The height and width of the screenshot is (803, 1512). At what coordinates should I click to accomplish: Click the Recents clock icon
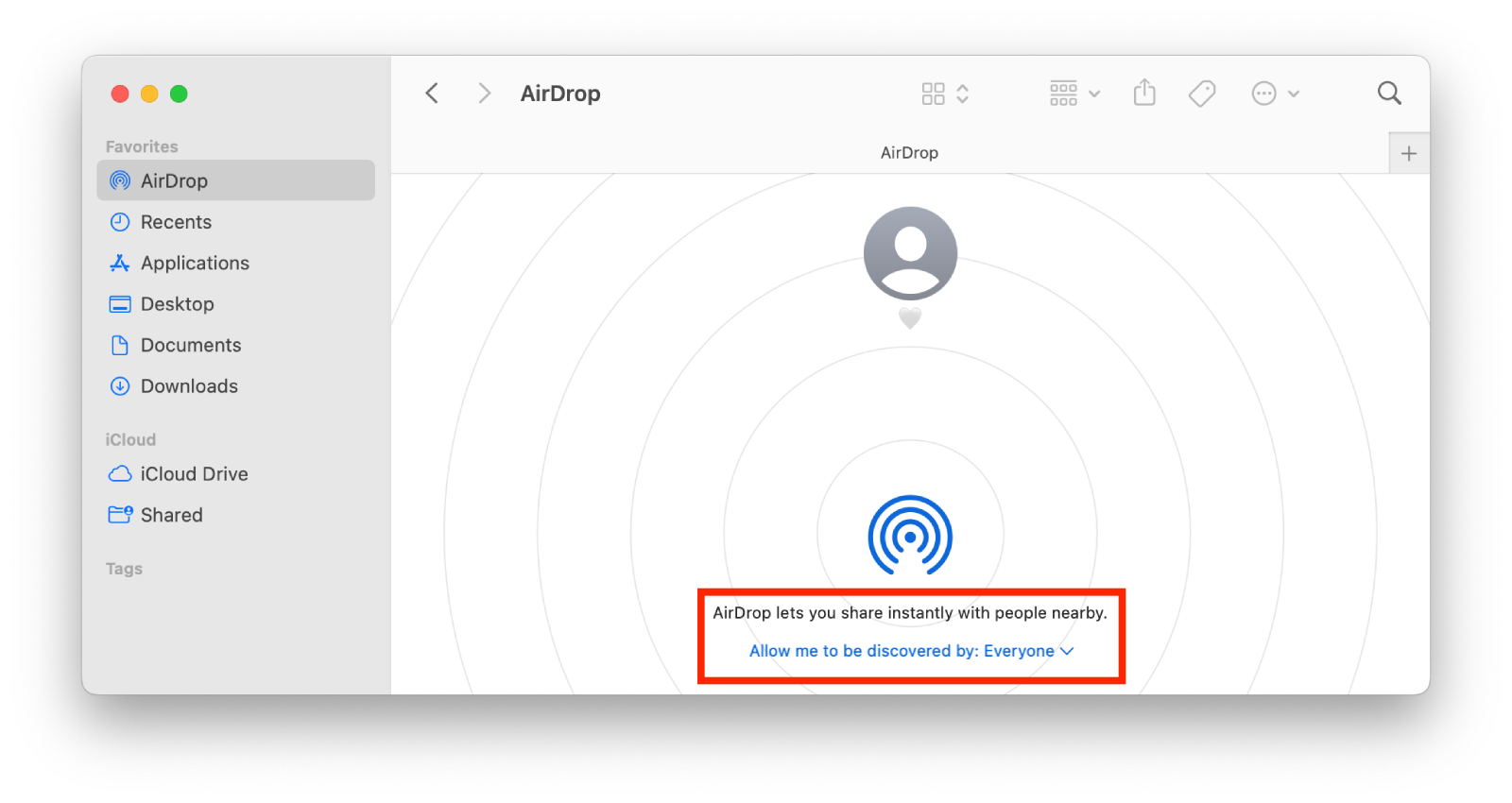[x=120, y=222]
